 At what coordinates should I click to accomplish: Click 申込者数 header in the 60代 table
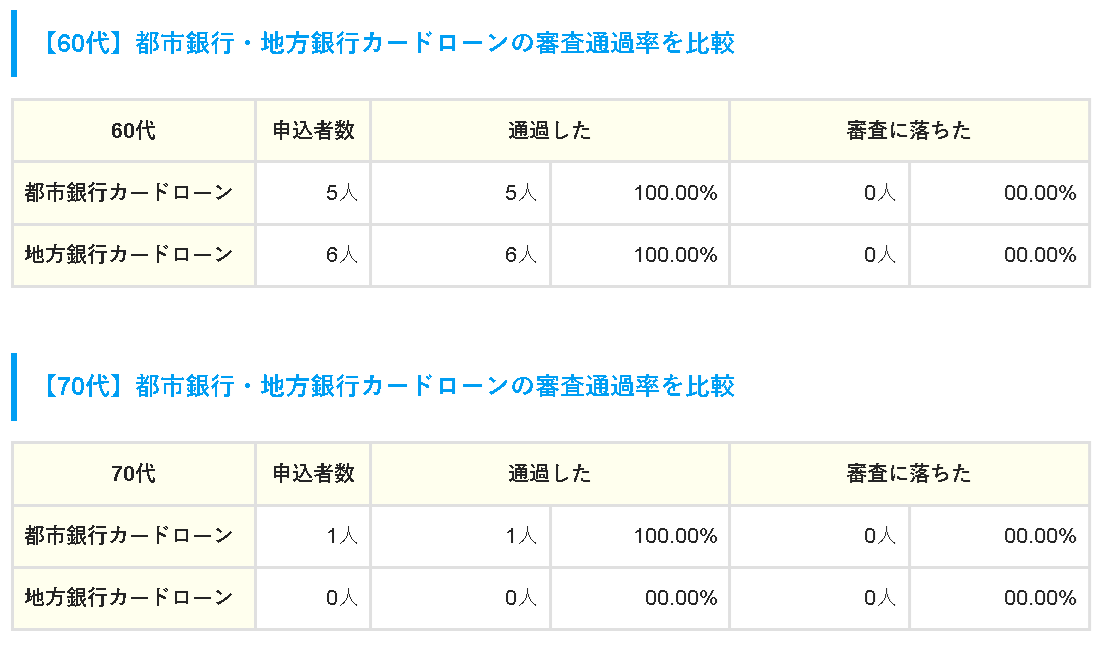coord(313,131)
